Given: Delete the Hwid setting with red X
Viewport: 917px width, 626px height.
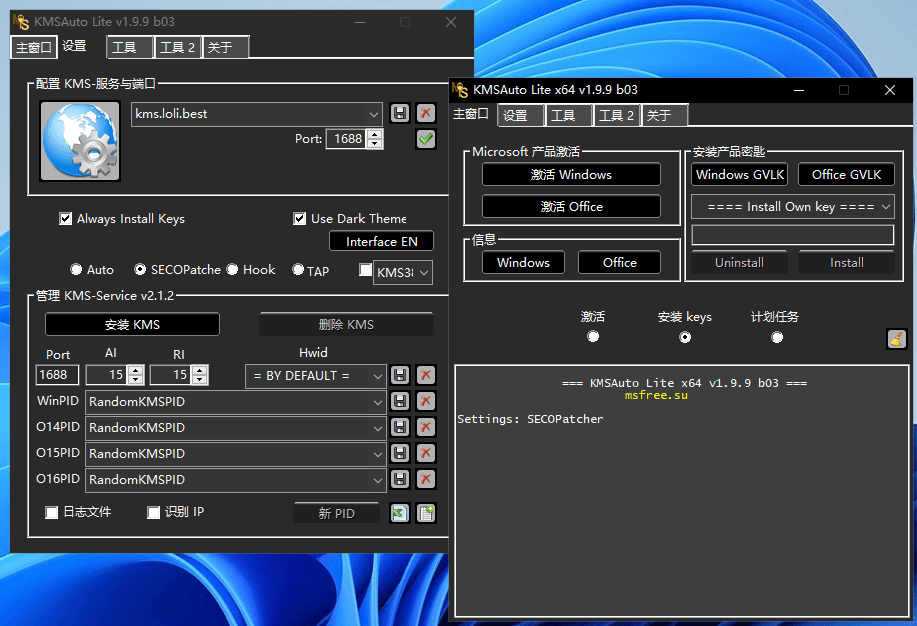Looking at the screenshot, I should point(426,375).
